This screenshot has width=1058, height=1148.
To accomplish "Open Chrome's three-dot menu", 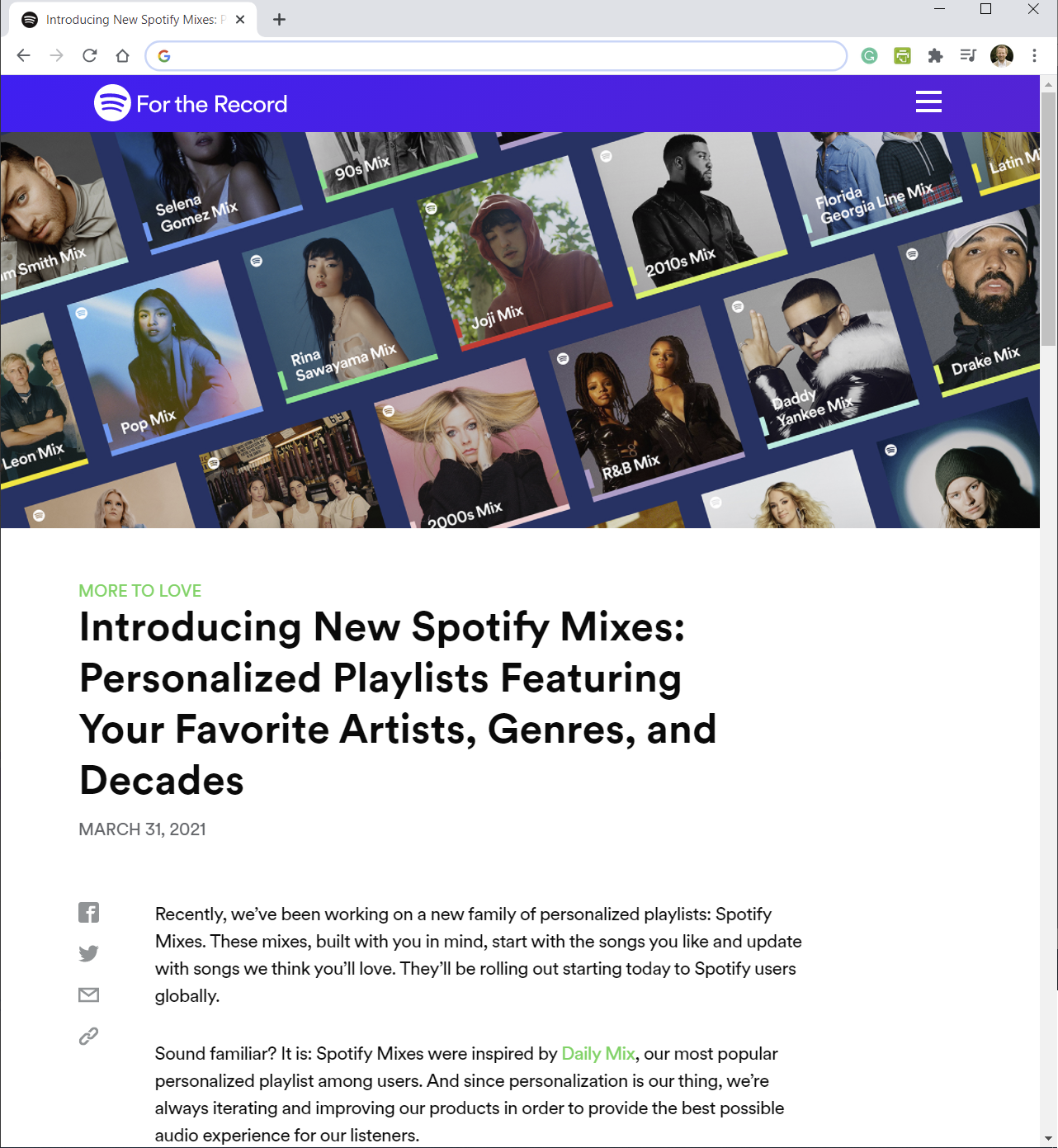I will (x=1034, y=55).
